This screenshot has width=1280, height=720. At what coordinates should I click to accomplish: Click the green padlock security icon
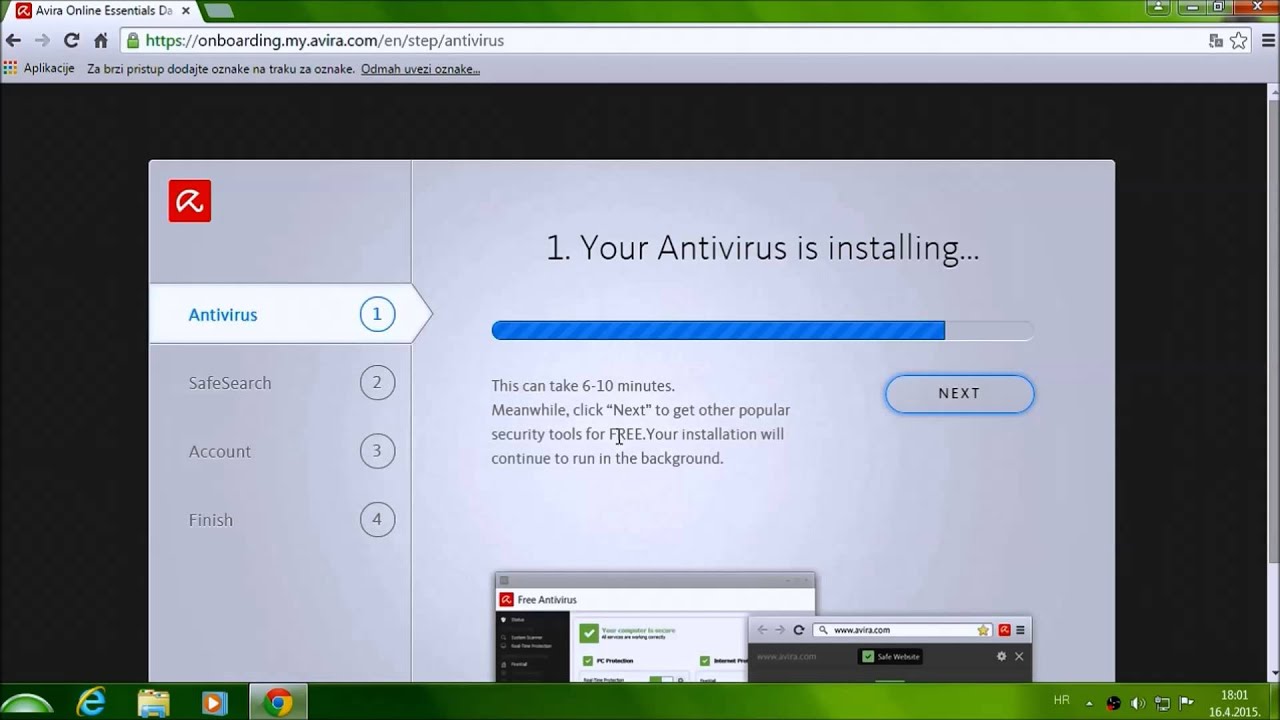133,41
